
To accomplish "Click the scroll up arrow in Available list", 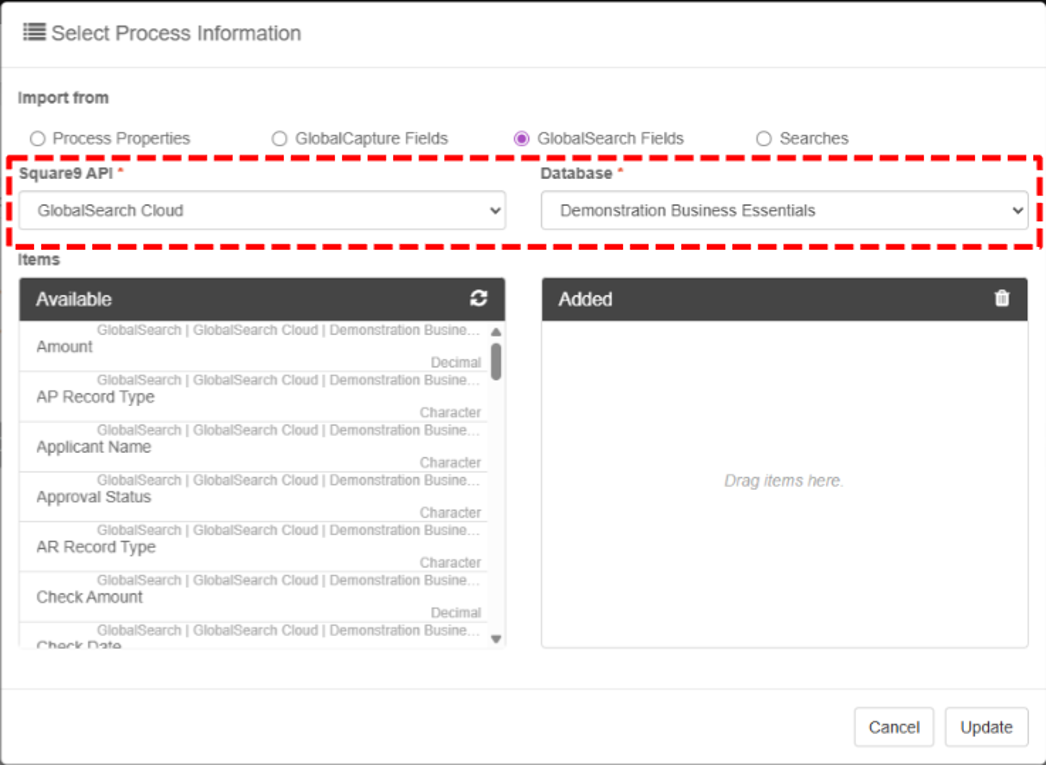I will point(496,332).
